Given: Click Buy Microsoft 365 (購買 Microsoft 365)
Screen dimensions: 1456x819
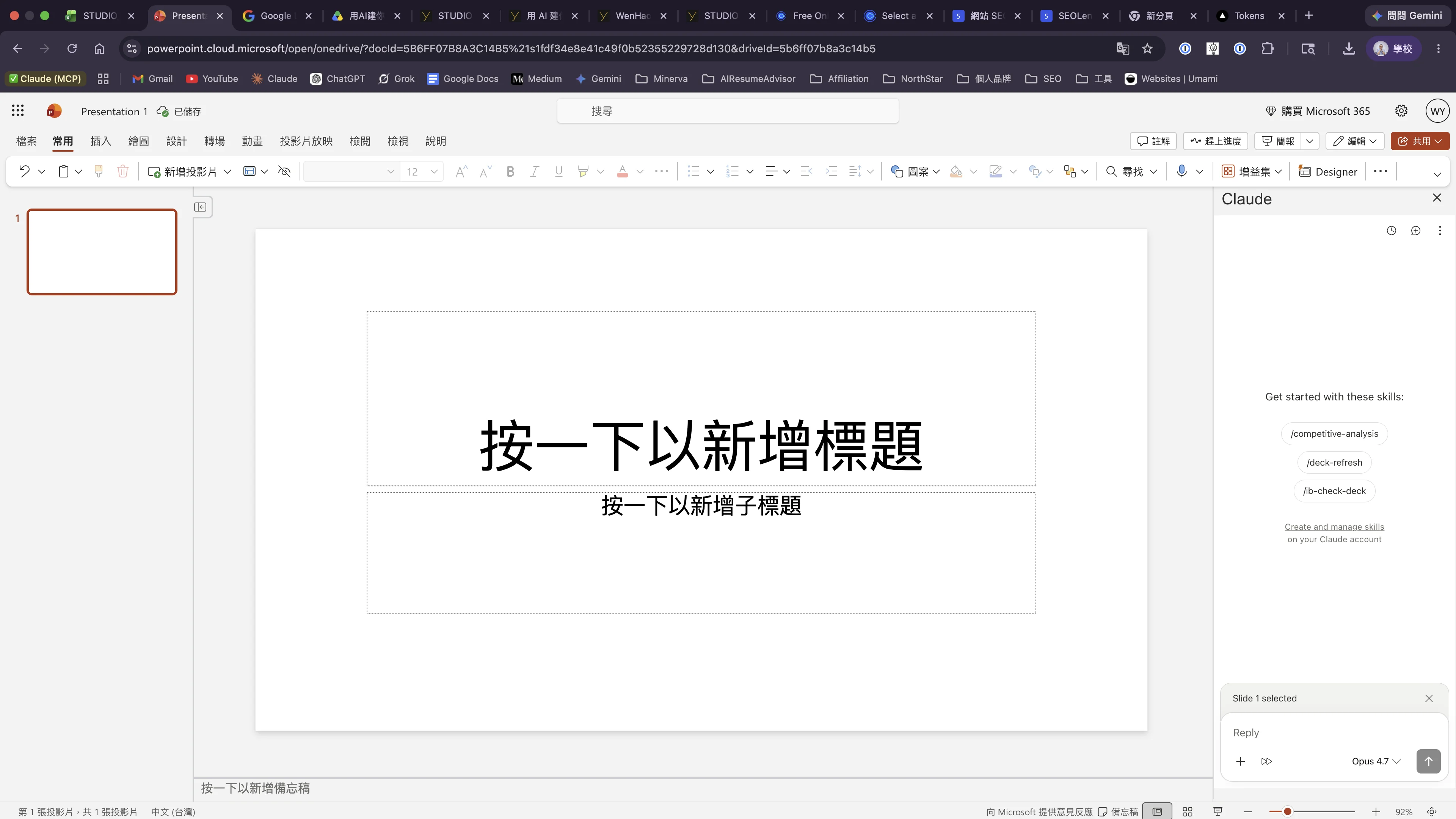Looking at the screenshot, I should pyautogui.click(x=1318, y=111).
